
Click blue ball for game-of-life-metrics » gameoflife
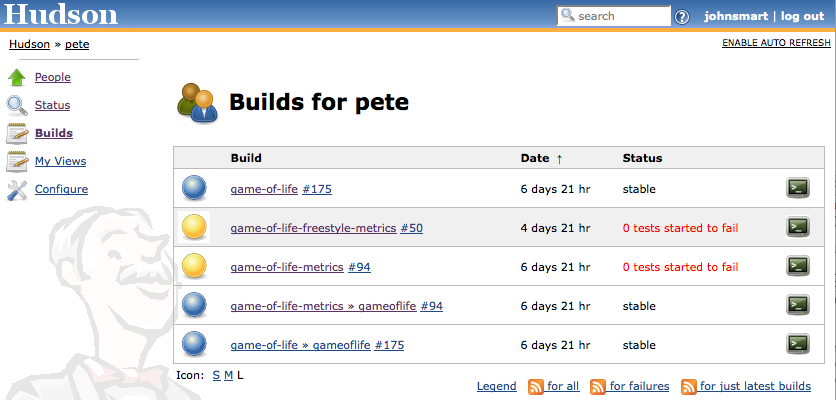[194, 305]
